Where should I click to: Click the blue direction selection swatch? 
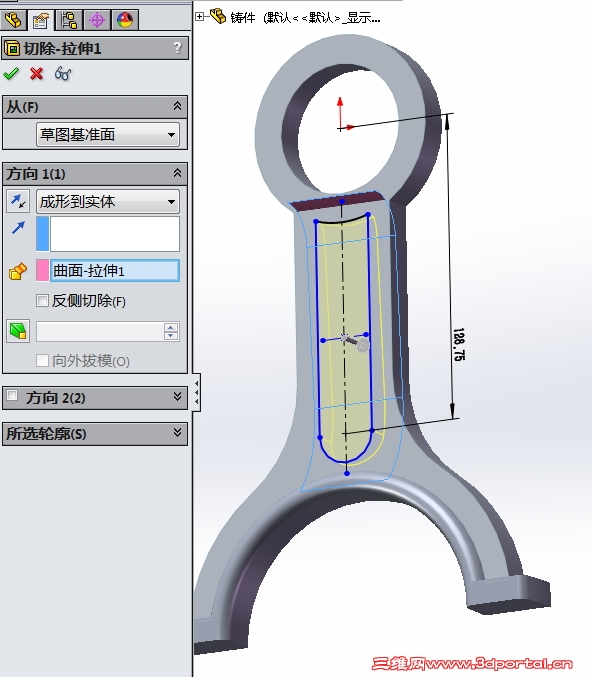click(x=42, y=234)
